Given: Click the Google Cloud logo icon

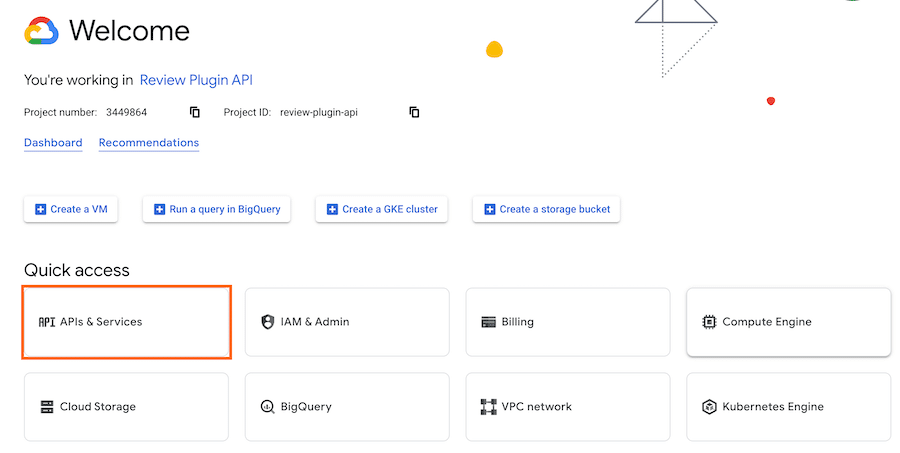Looking at the screenshot, I should pos(41,31).
